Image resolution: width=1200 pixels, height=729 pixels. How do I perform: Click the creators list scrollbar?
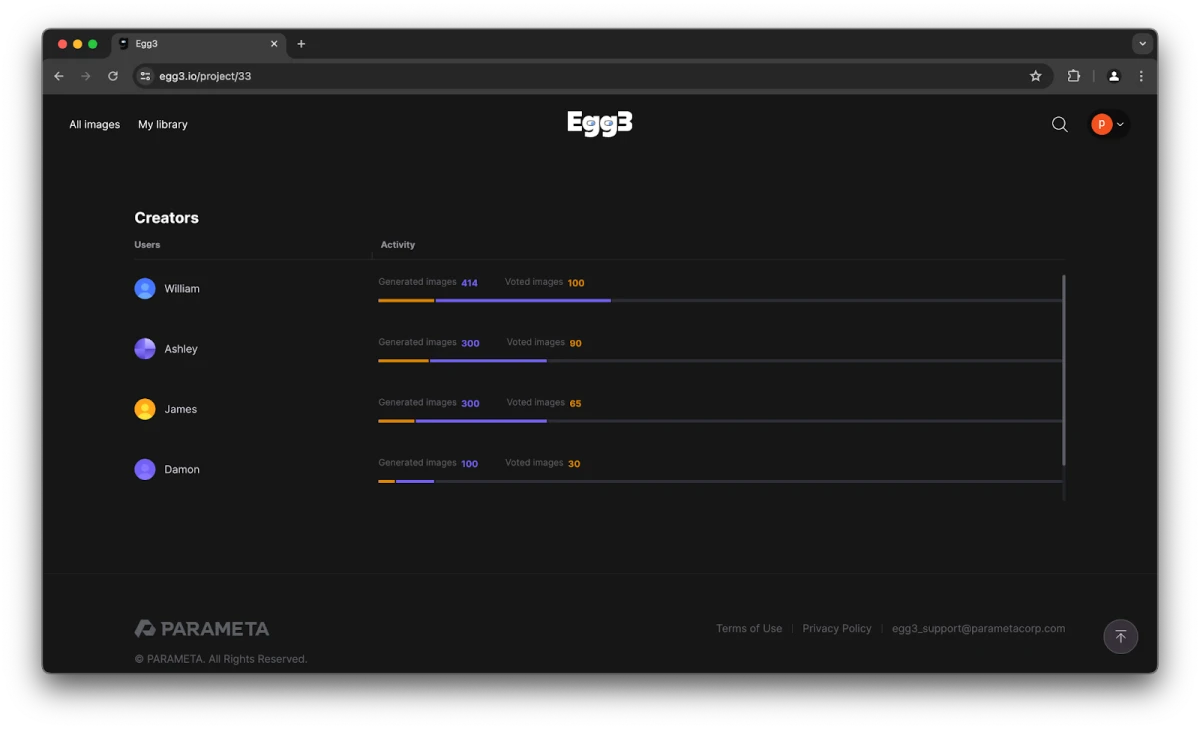tap(1064, 370)
